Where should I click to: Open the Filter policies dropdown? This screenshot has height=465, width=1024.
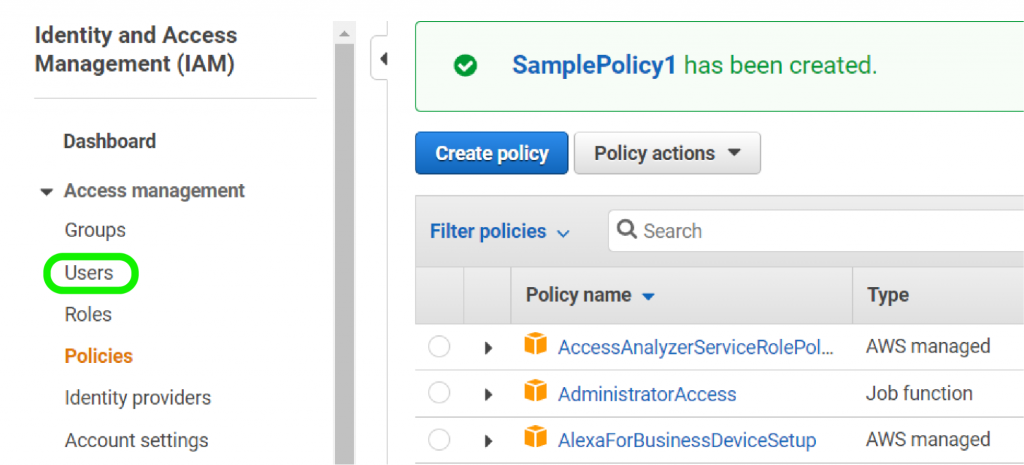(500, 231)
